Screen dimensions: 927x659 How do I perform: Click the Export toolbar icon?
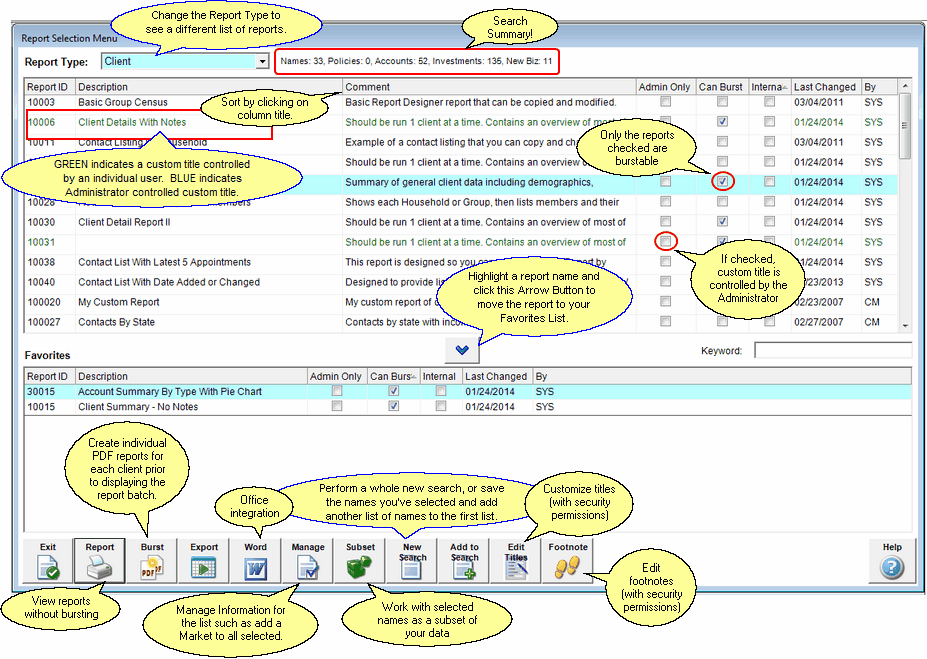pyautogui.click(x=204, y=567)
